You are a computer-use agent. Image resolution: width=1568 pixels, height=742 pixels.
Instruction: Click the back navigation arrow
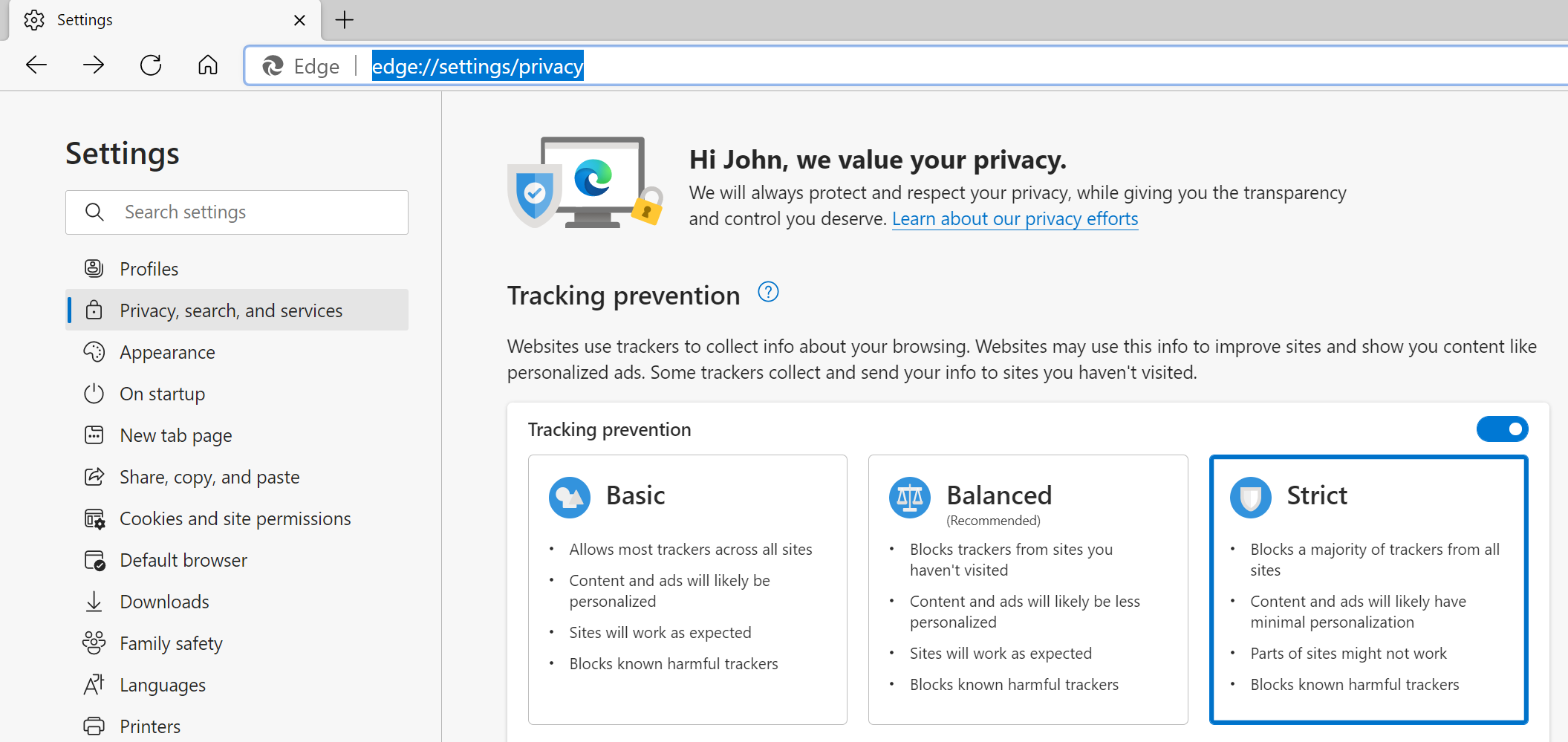[36, 65]
